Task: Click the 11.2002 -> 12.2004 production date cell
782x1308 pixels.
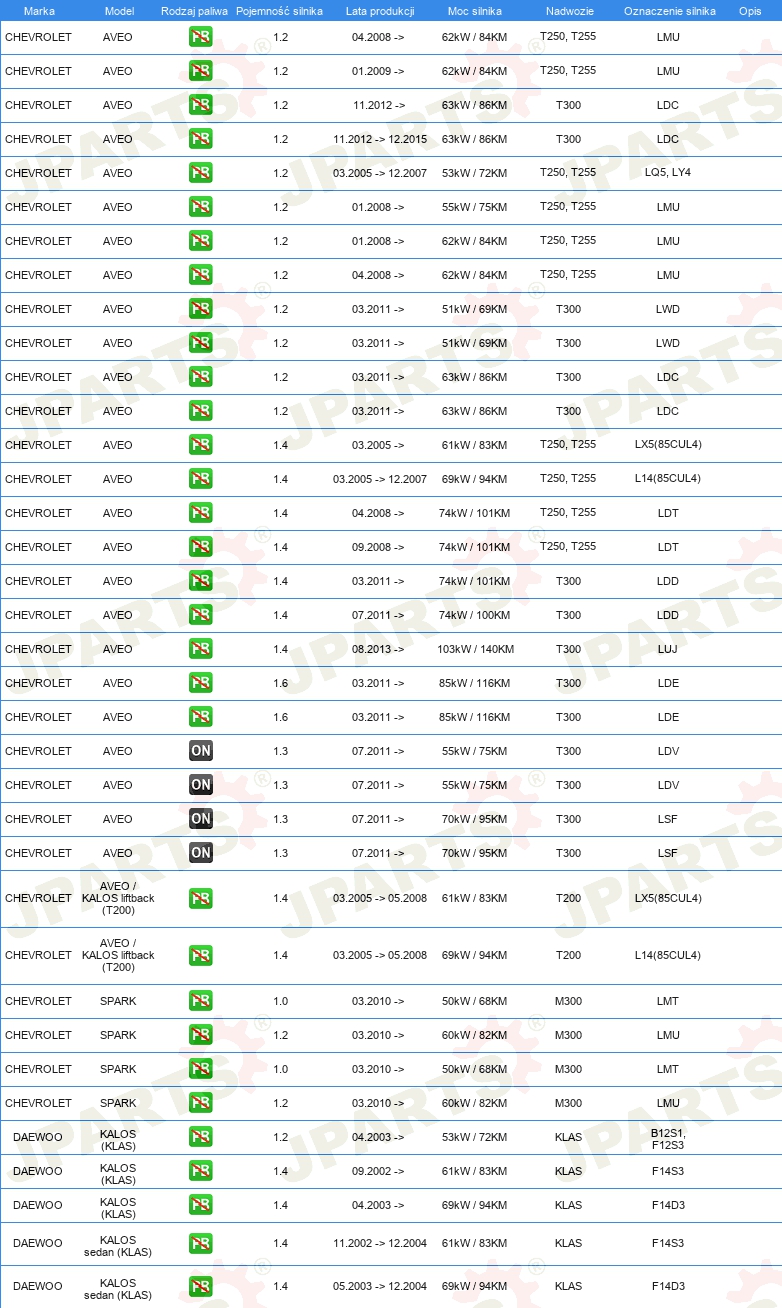Action: tap(380, 1243)
